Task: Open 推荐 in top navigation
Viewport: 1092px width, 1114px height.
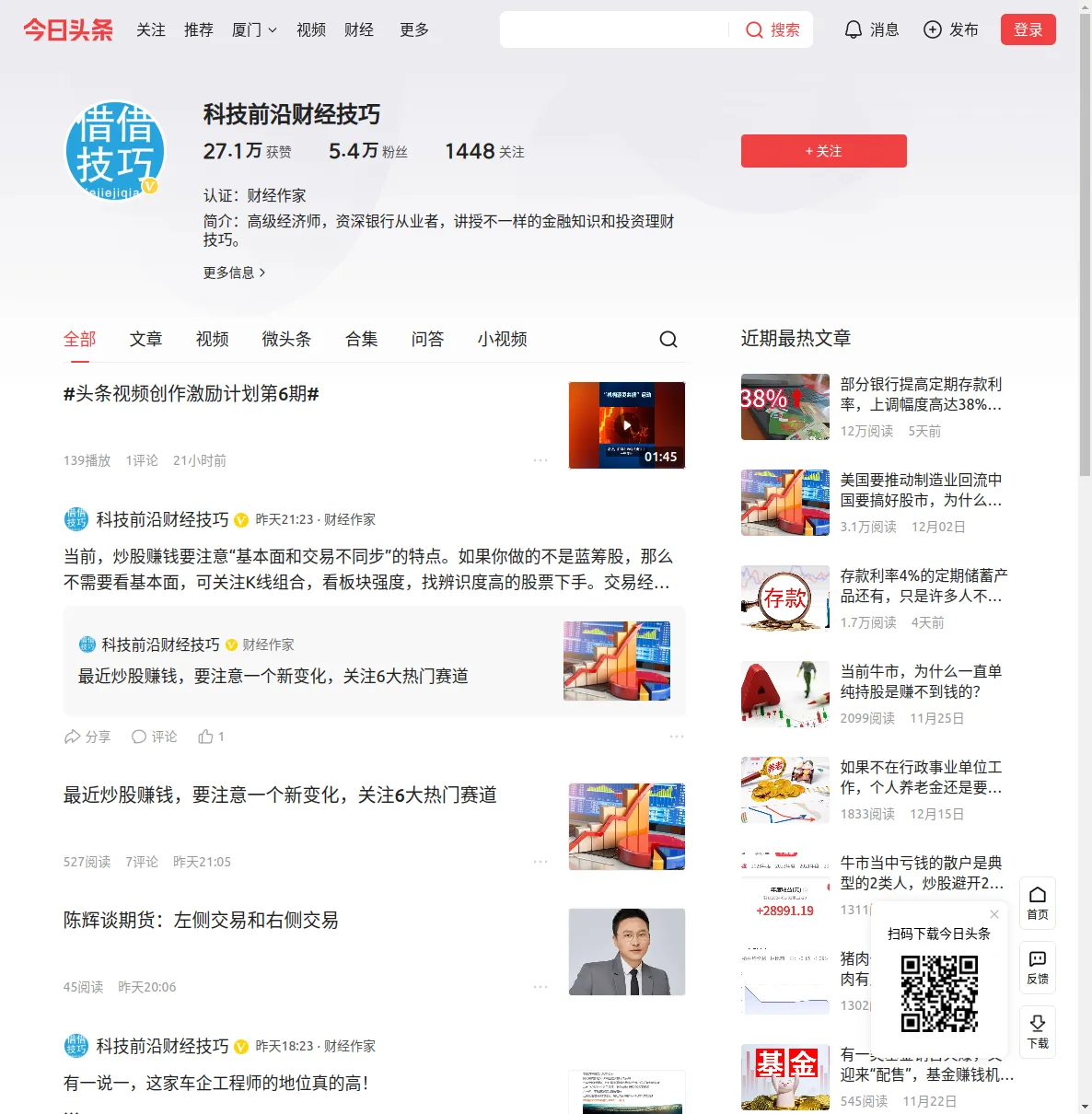Action: click(x=199, y=29)
